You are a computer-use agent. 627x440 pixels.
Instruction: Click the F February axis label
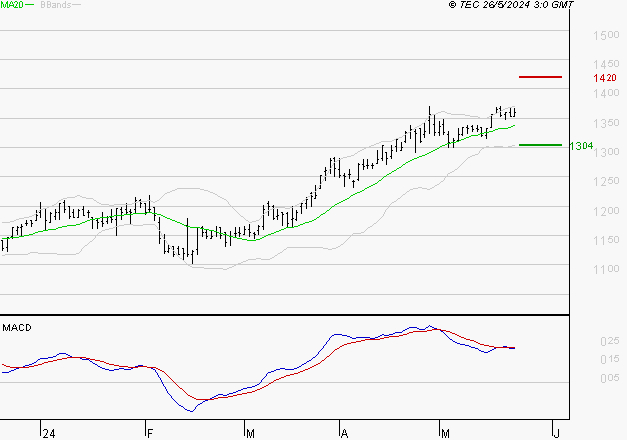pos(150,434)
